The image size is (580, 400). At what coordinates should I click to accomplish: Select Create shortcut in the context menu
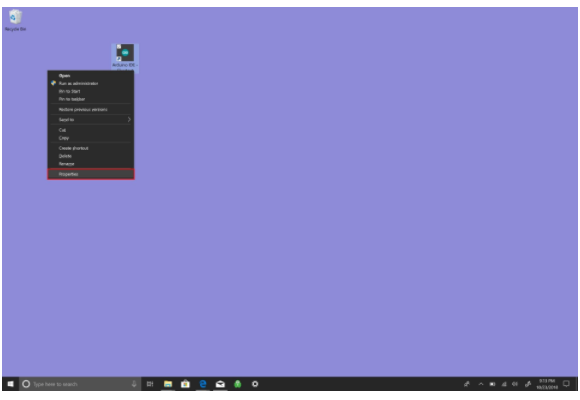click(x=91, y=148)
